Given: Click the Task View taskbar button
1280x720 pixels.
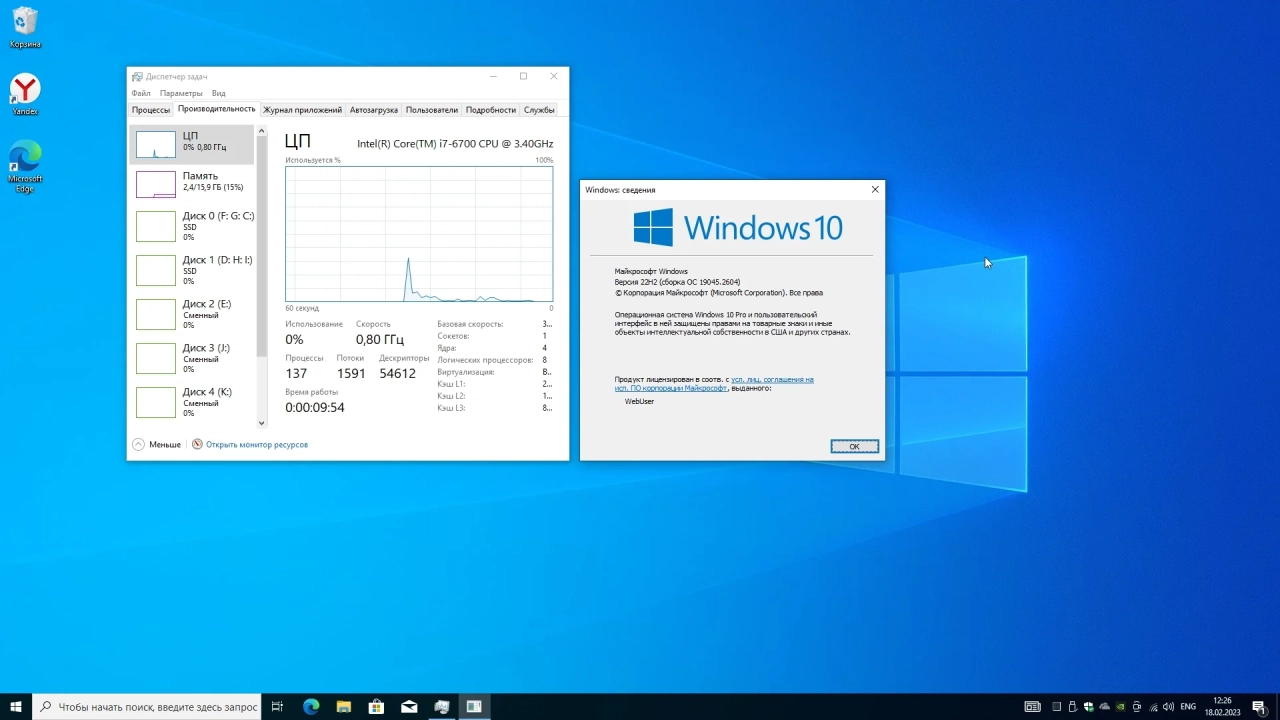Looking at the screenshot, I should point(277,707).
